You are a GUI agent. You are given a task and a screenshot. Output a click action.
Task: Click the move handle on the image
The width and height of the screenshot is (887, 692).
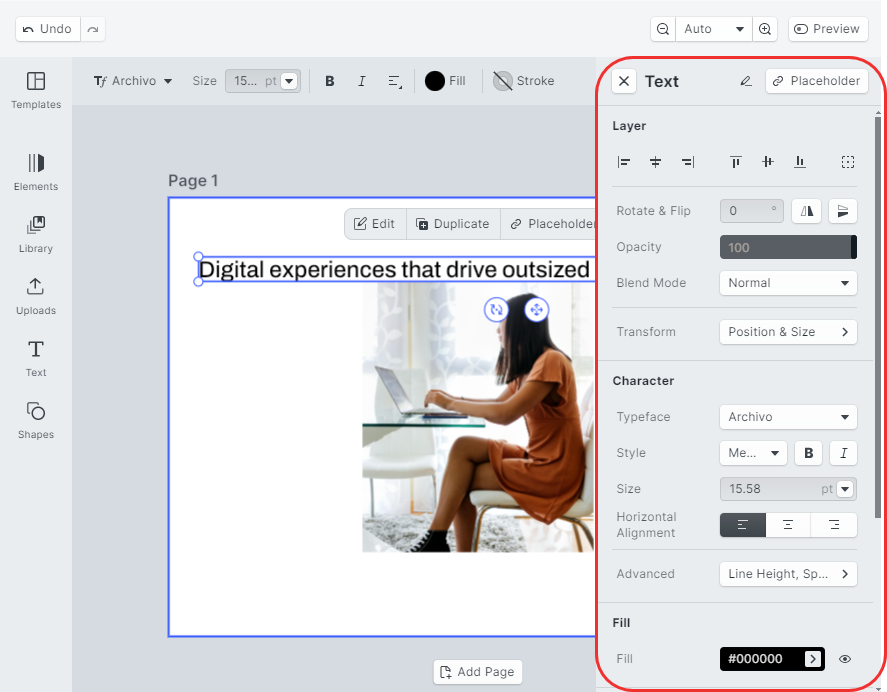tap(536, 310)
